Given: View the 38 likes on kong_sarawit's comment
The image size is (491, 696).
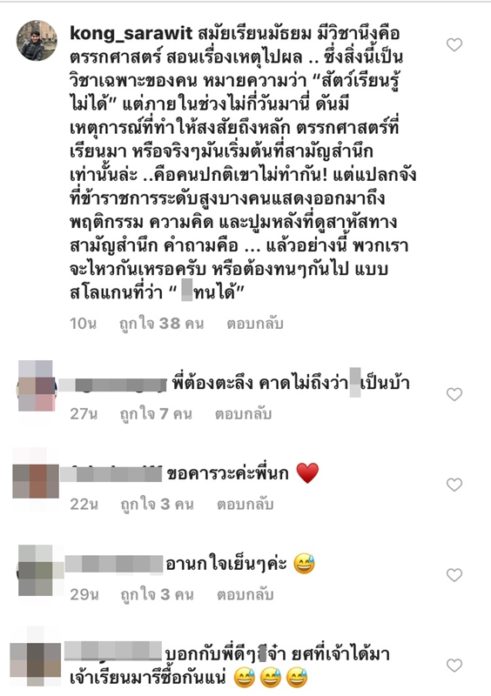Looking at the screenshot, I should point(162,324).
